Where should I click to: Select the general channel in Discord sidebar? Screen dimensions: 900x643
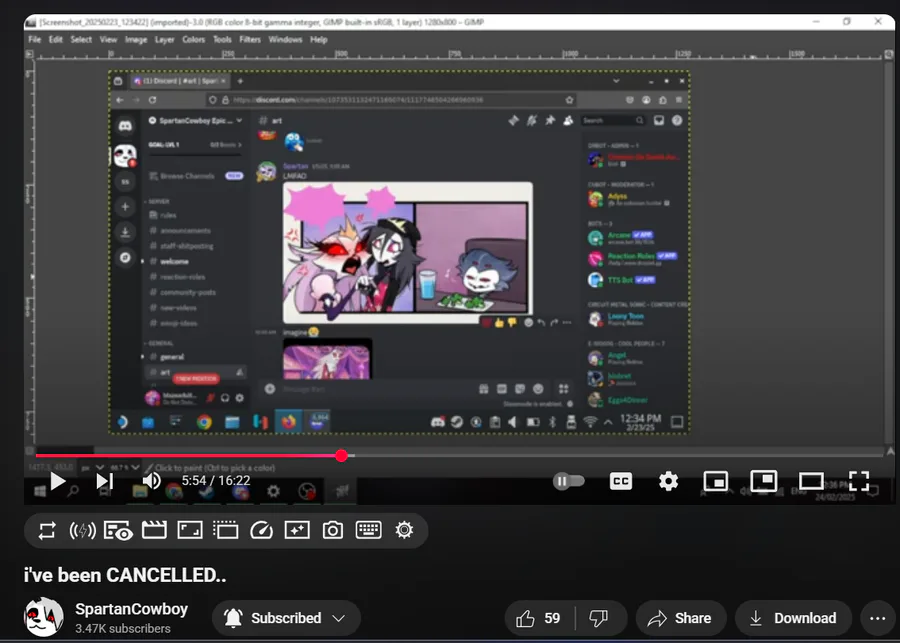(x=172, y=357)
